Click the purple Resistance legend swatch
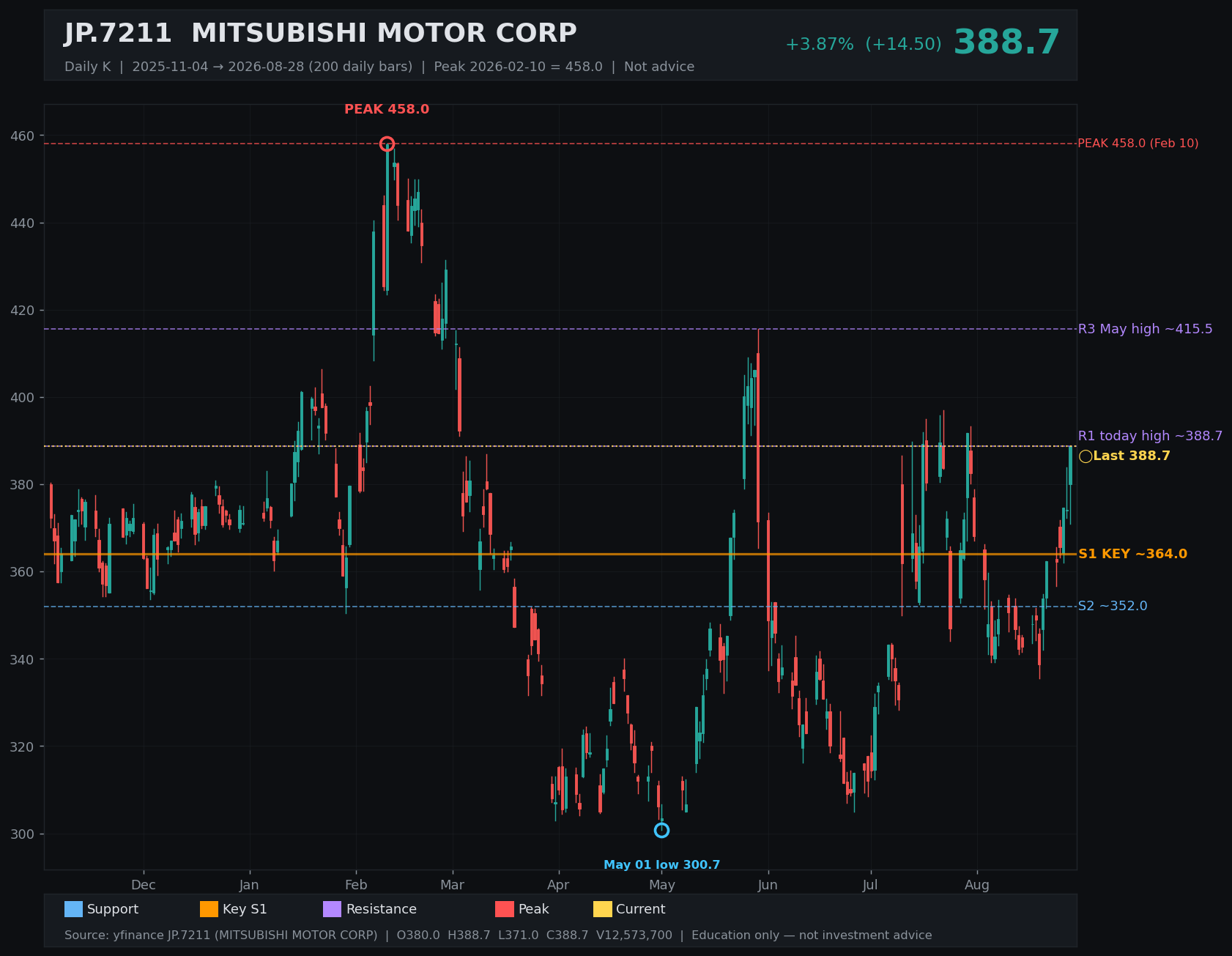 point(332,909)
